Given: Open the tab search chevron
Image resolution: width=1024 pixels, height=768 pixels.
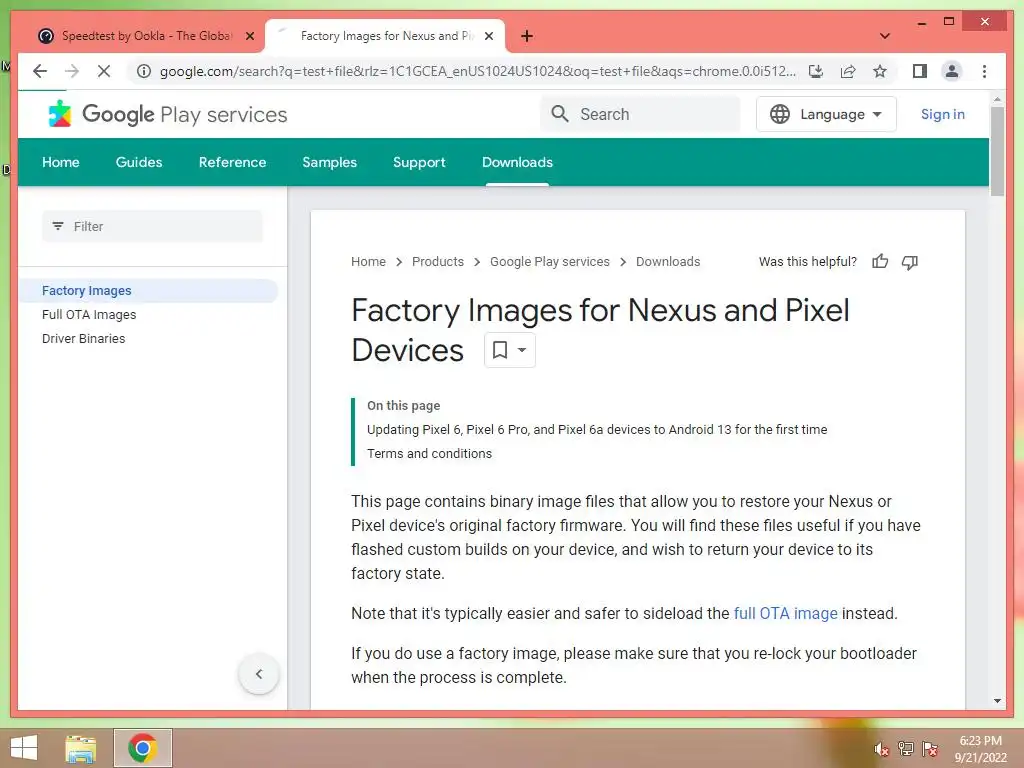Looking at the screenshot, I should [x=885, y=36].
